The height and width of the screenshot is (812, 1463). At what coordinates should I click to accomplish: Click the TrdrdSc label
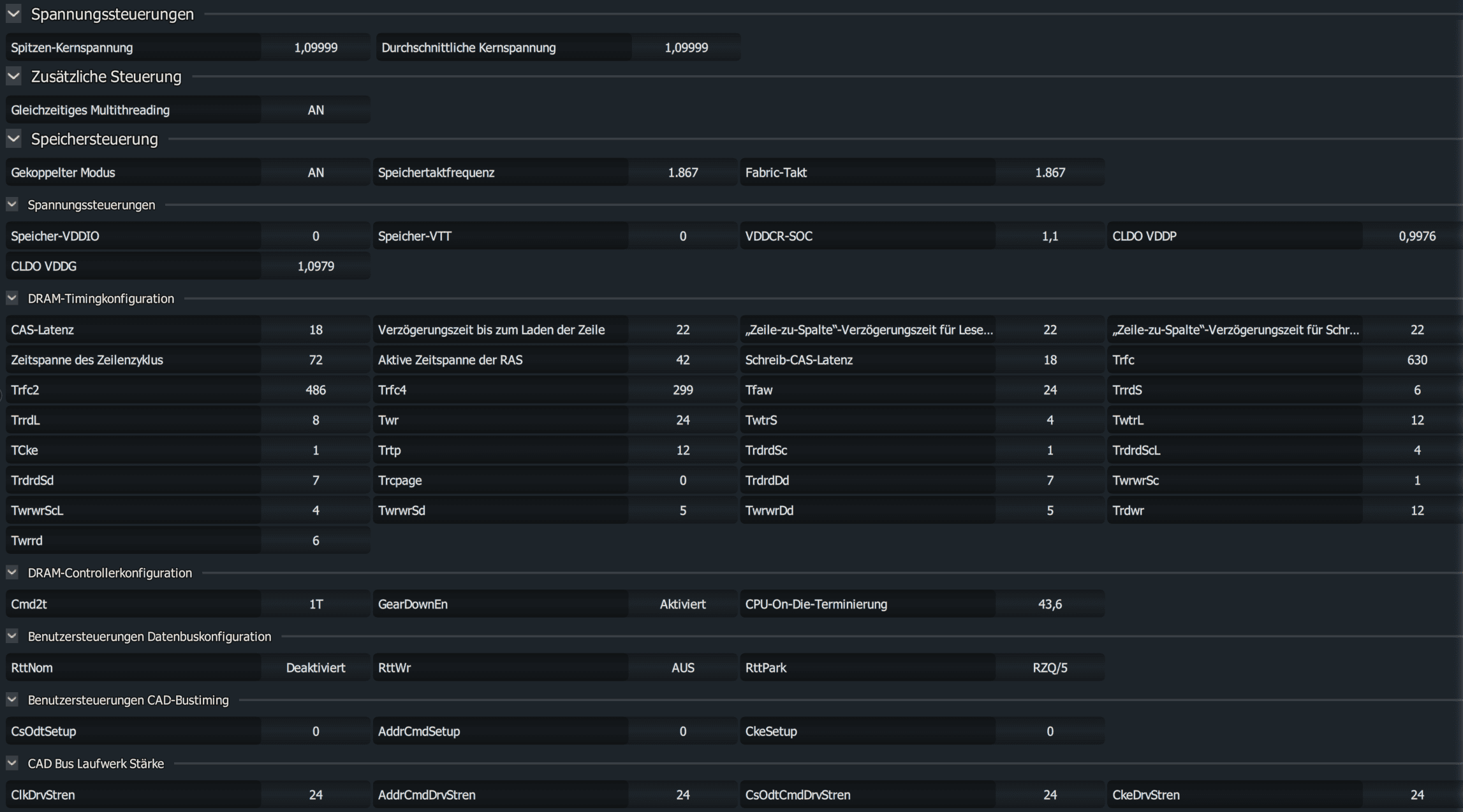tap(766, 450)
